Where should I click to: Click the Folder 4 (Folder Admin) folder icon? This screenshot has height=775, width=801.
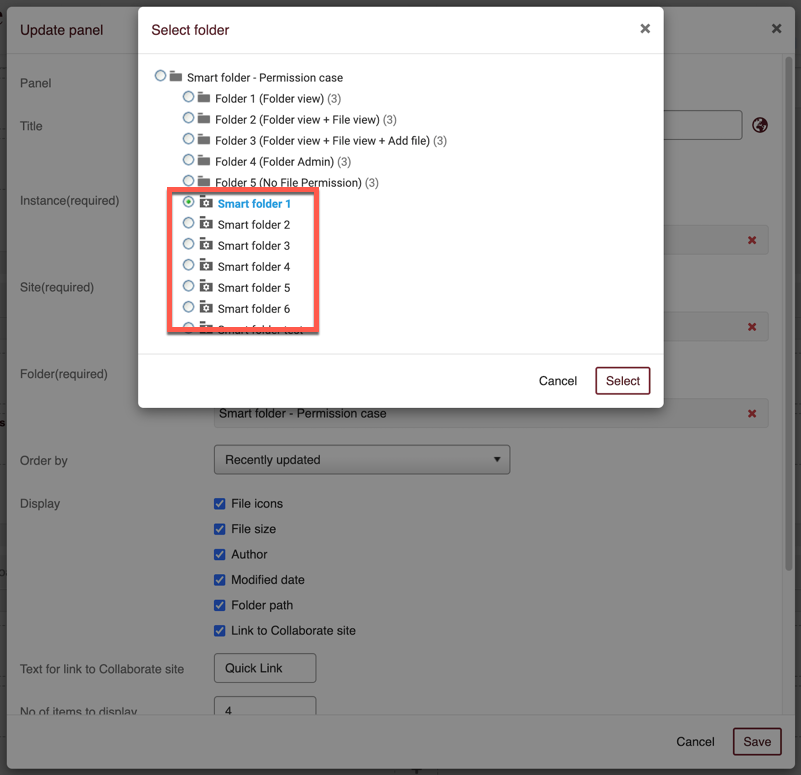pyautogui.click(x=204, y=161)
